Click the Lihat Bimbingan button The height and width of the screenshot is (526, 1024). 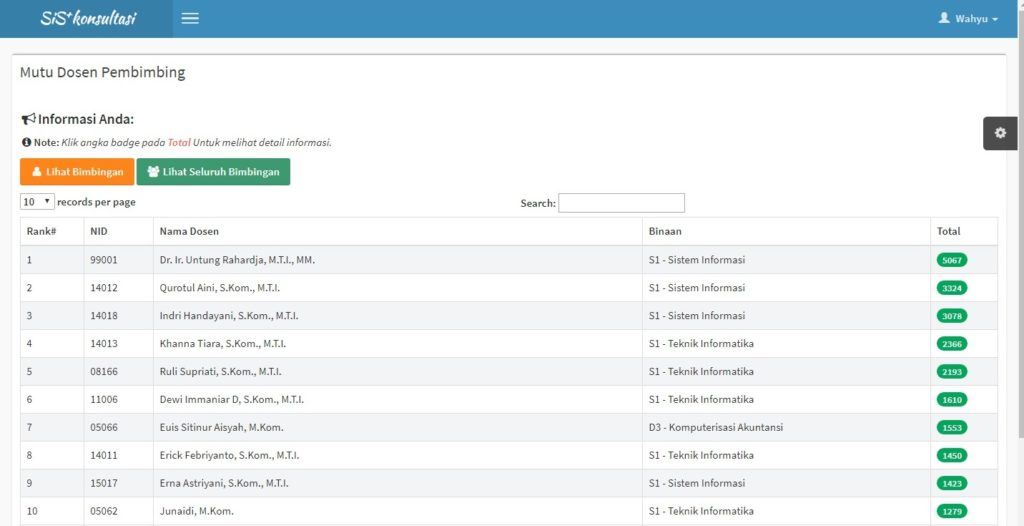(77, 172)
